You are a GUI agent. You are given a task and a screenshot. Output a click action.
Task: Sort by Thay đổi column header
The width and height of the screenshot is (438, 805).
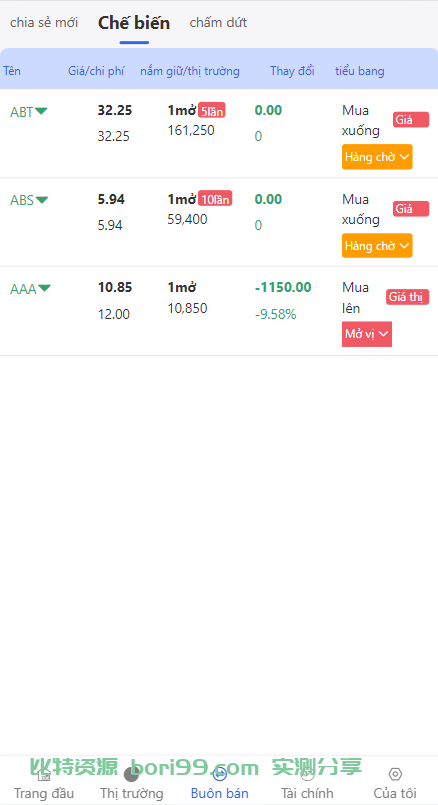[x=292, y=71]
